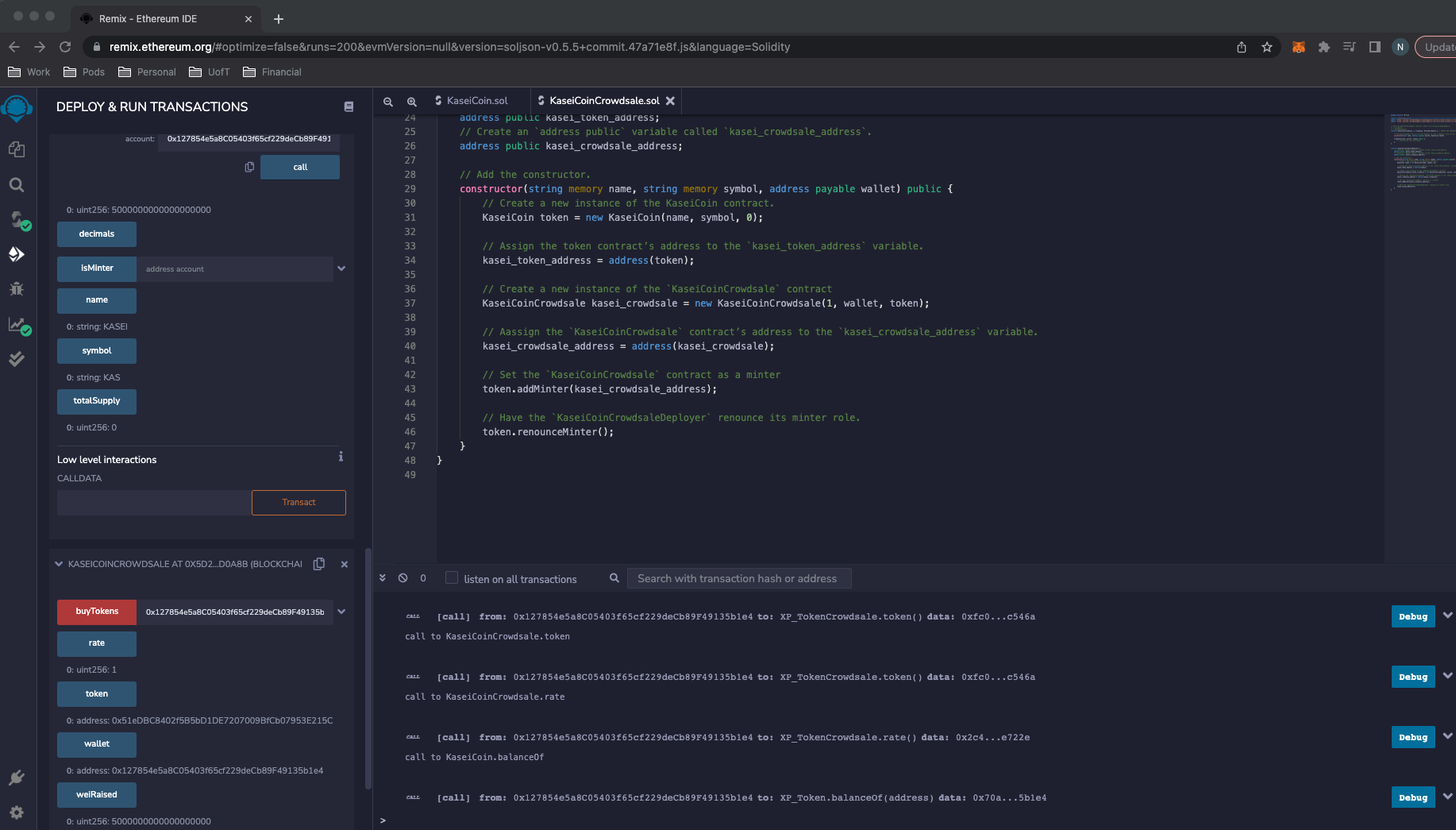The image size is (1456, 830).
Task: Open the Search in files panel
Action: pos(17,185)
